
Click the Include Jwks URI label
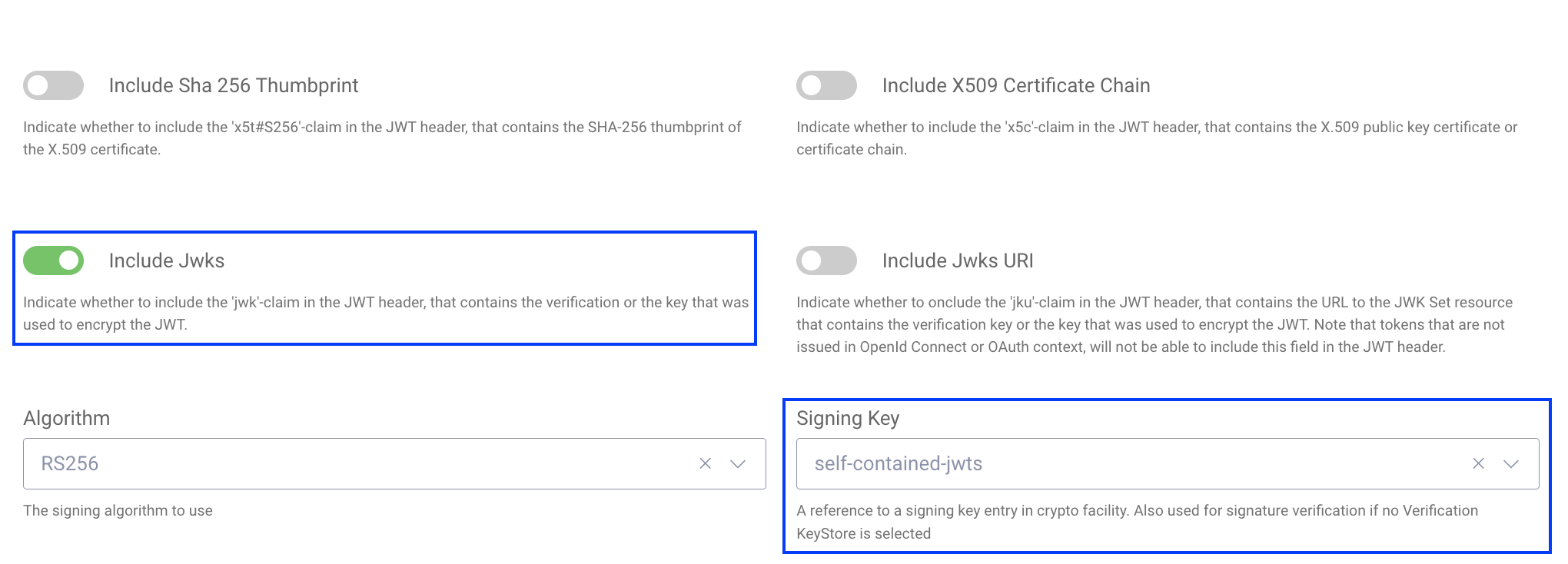pyautogui.click(x=958, y=260)
